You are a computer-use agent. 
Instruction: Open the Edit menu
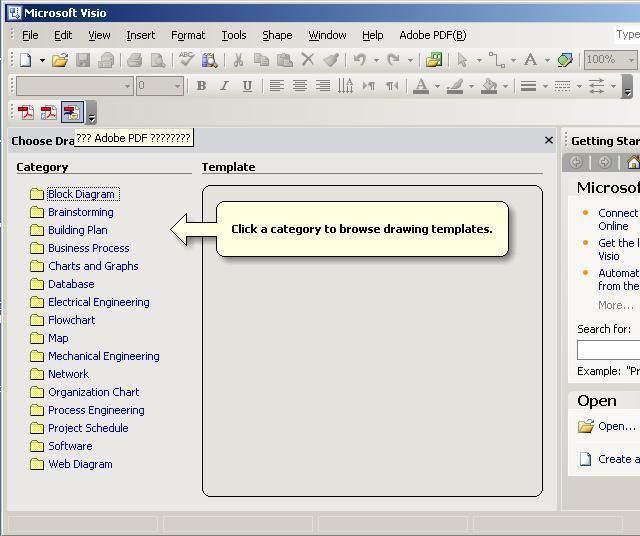point(63,35)
